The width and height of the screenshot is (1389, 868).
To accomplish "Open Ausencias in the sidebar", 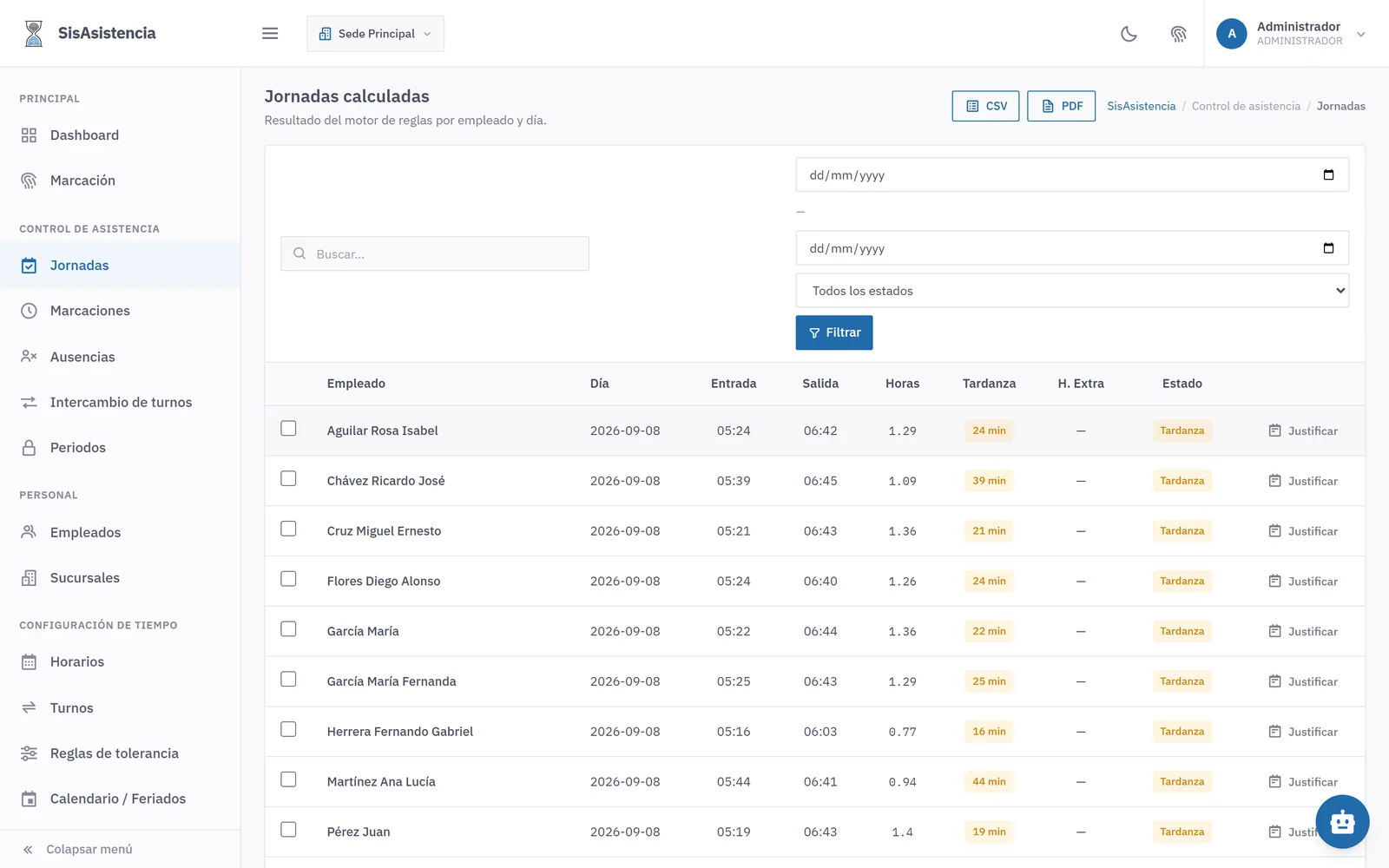I will (x=120, y=357).
